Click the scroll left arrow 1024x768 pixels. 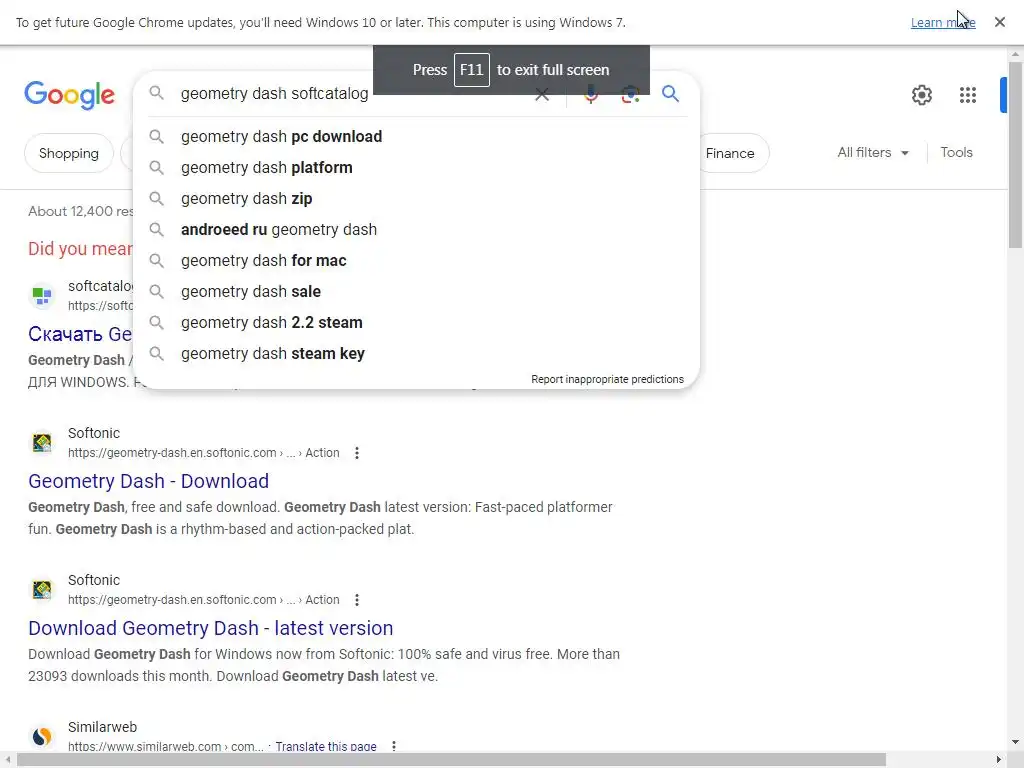pos(7,760)
